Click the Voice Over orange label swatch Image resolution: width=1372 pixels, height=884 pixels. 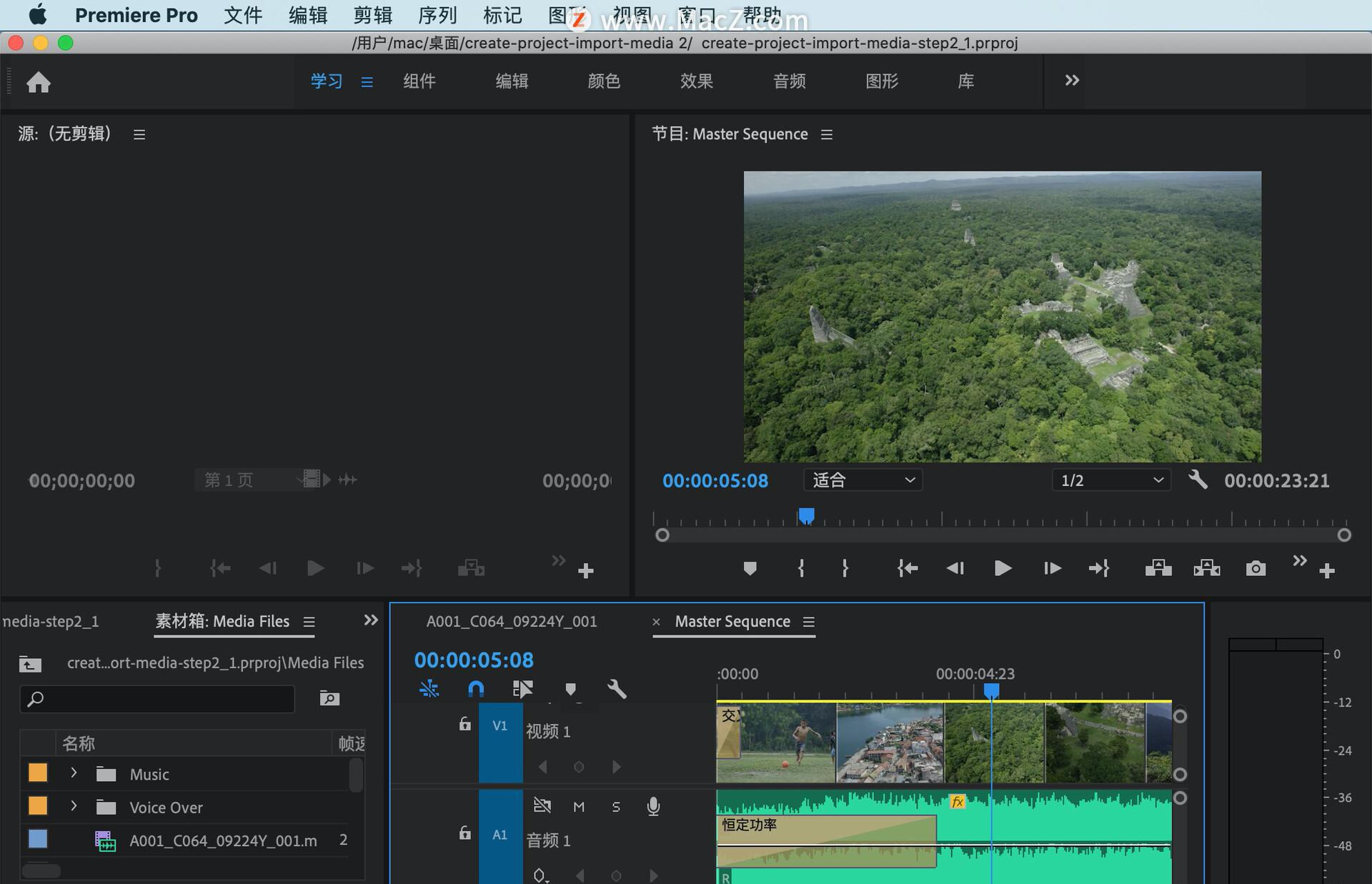pos(38,806)
